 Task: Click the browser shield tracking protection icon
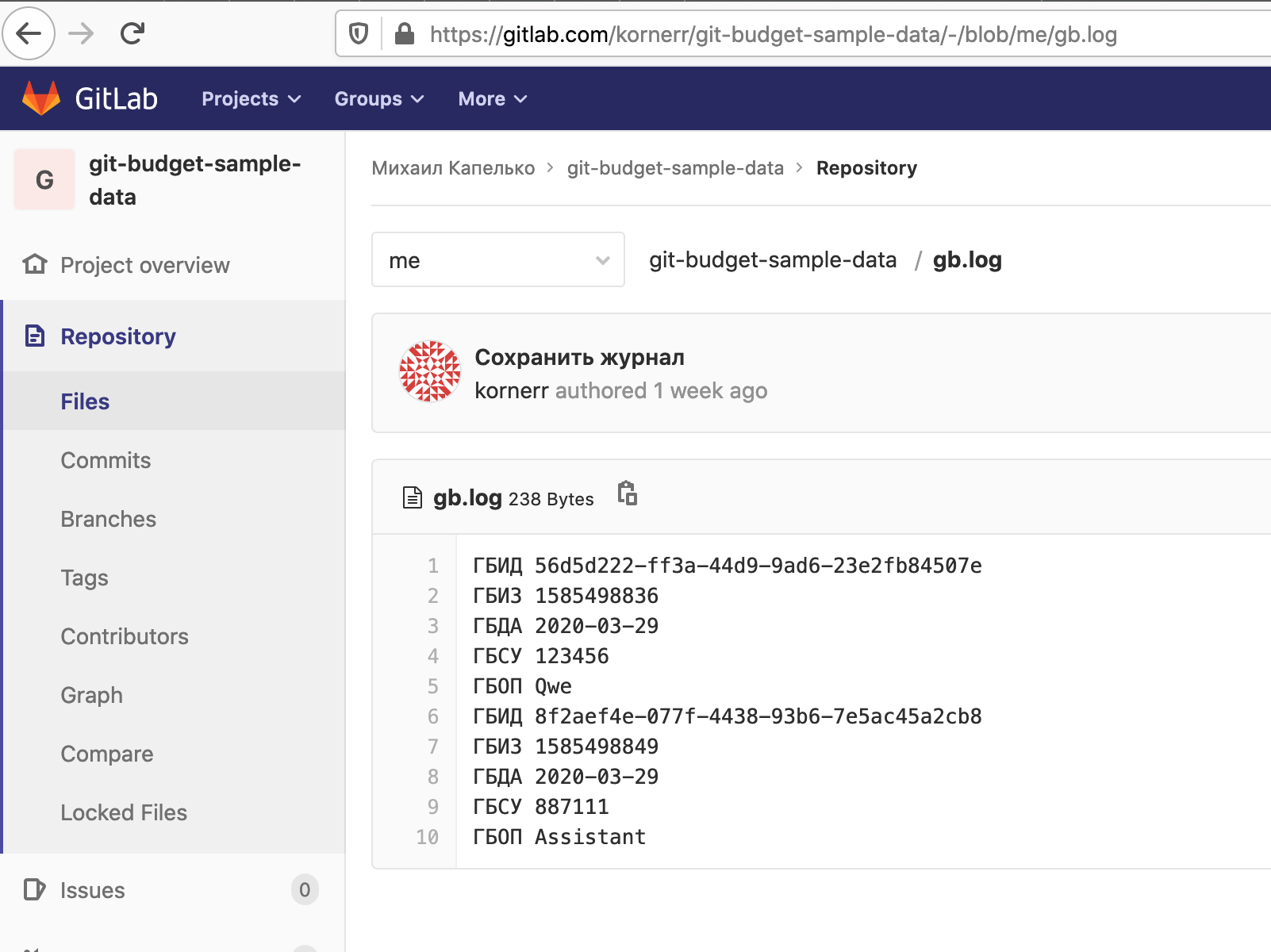pyautogui.click(x=358, y=34)
